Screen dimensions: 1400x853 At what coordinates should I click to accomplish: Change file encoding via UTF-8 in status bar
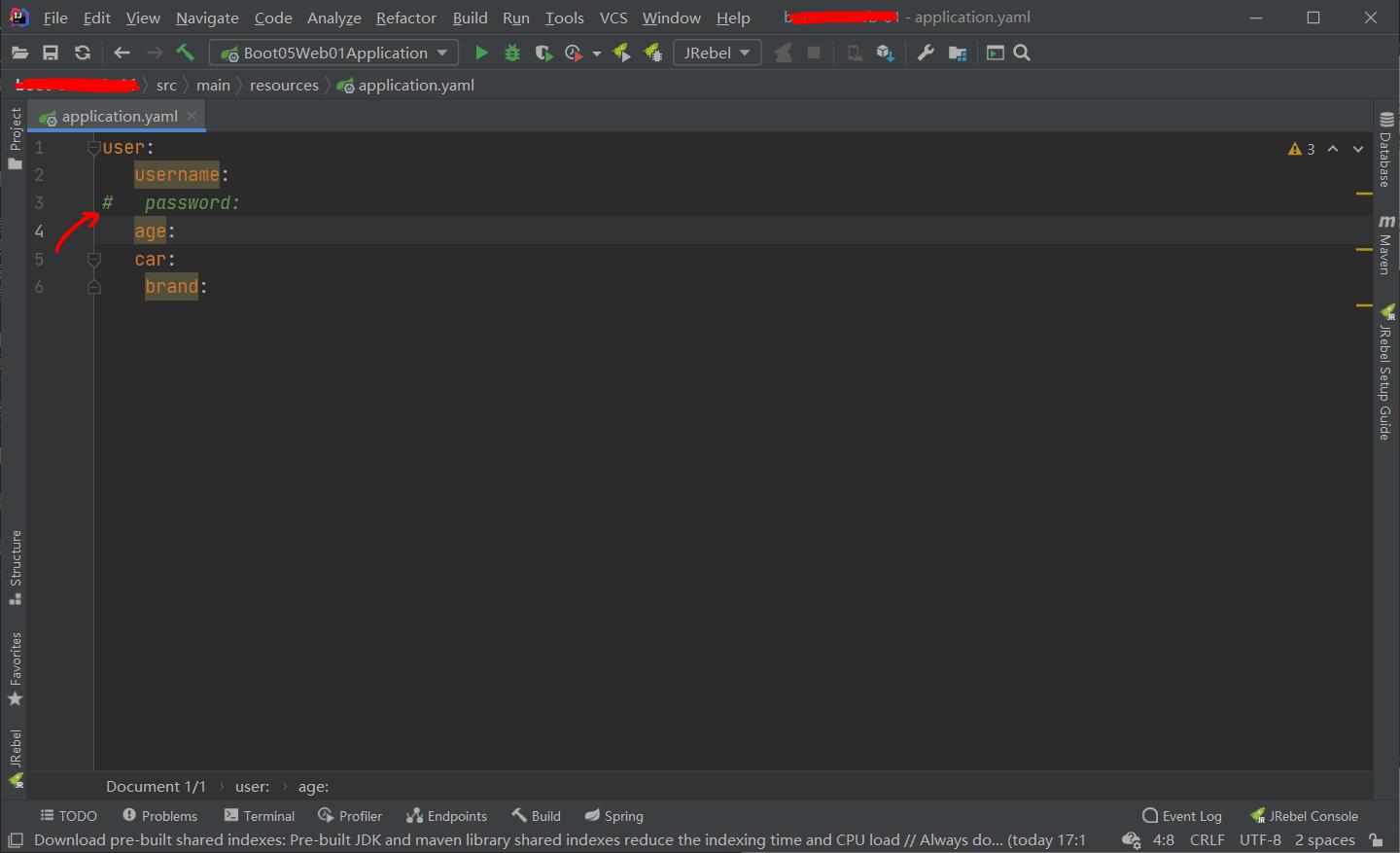click(1260, 840)
